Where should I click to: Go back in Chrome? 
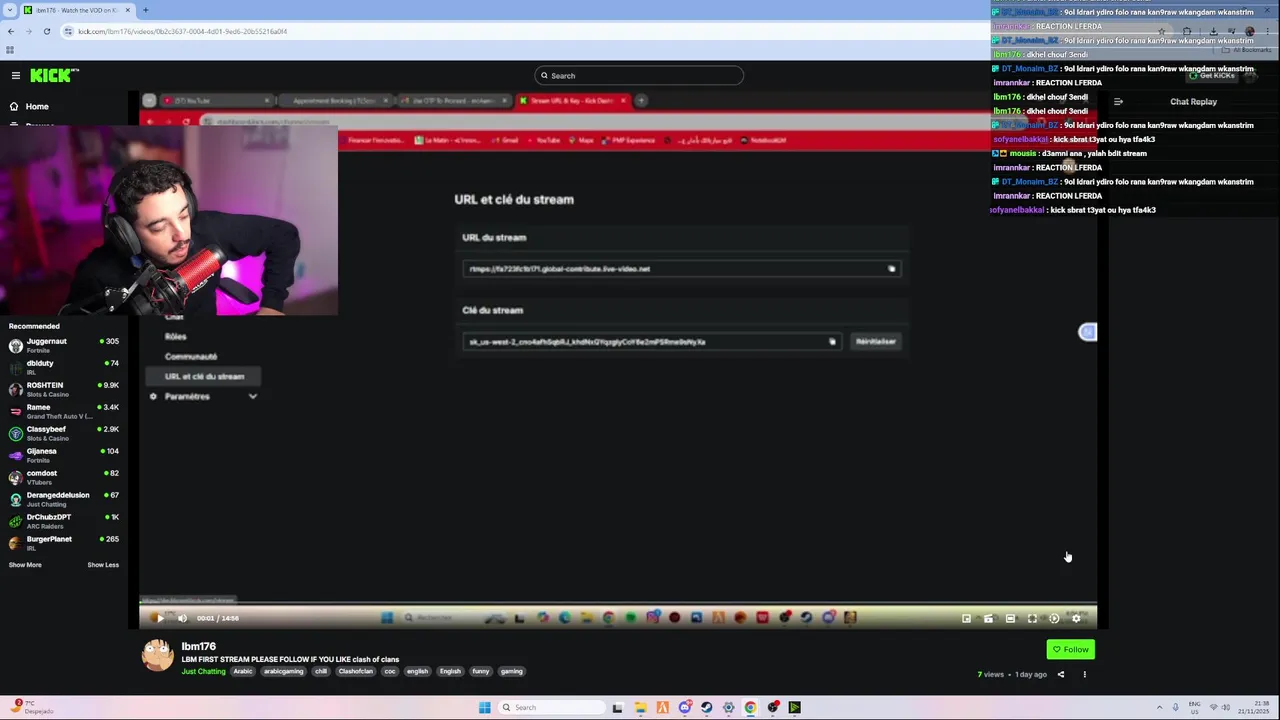pyautogui.click(x=10, y=31)
